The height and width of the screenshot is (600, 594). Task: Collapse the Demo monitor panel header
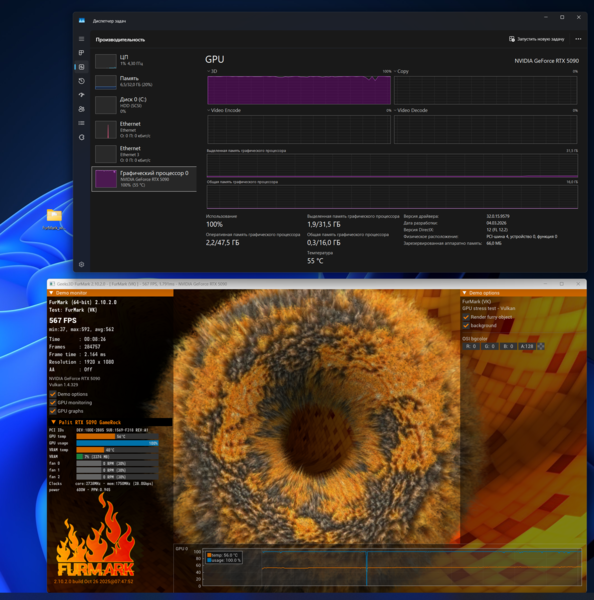pos(110,293)
